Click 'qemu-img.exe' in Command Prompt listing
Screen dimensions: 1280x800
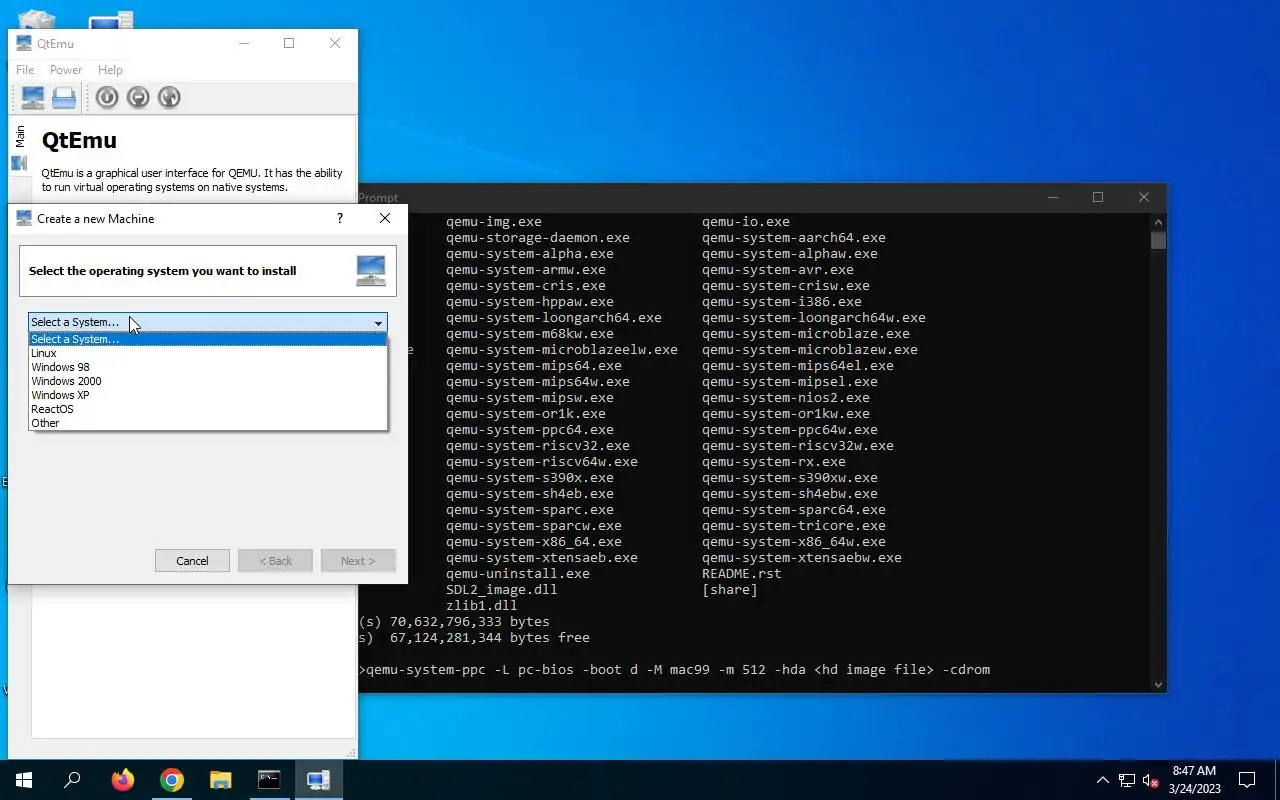pos(494,221)
